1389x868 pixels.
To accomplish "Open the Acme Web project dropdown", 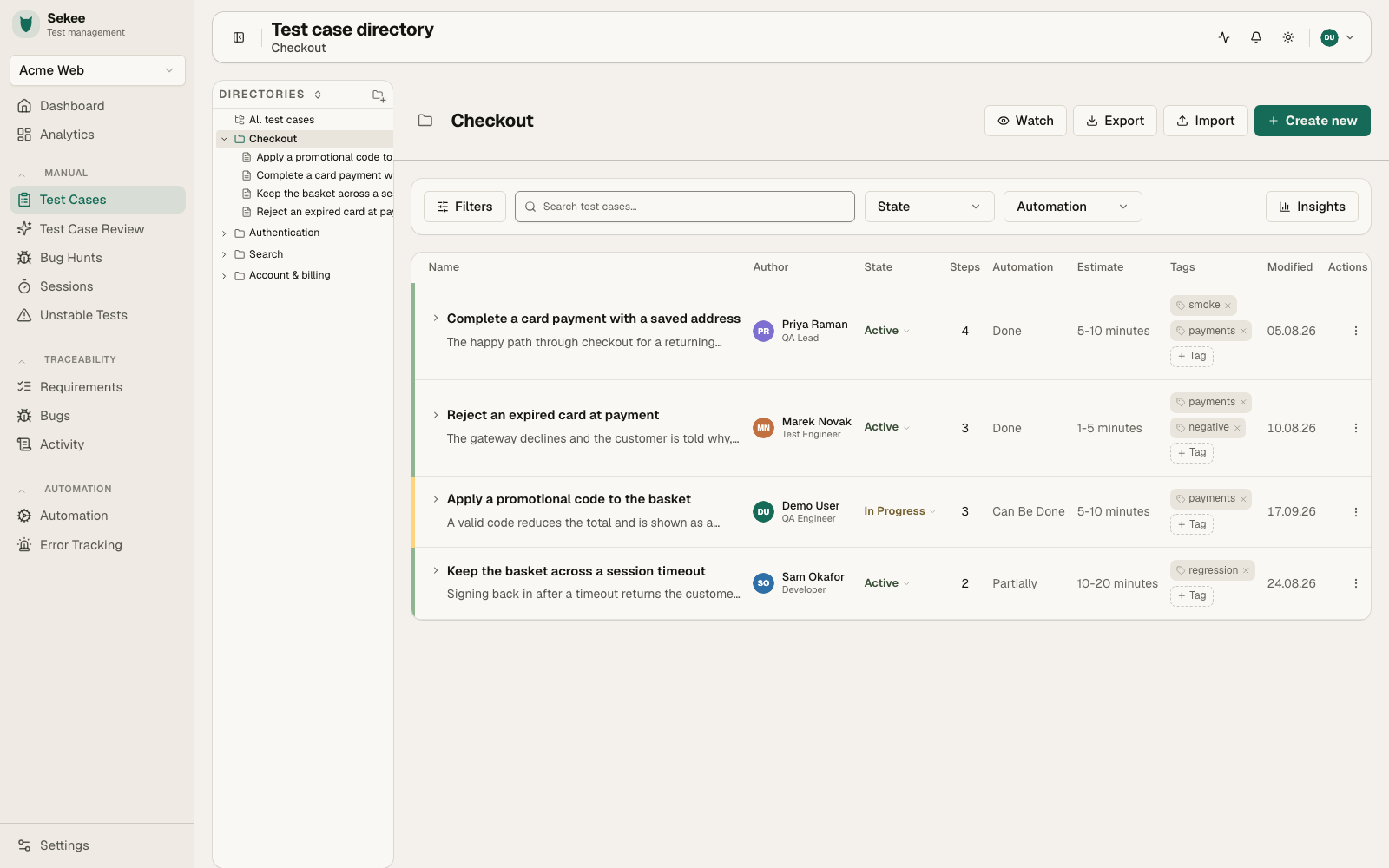I will [97, 70].
